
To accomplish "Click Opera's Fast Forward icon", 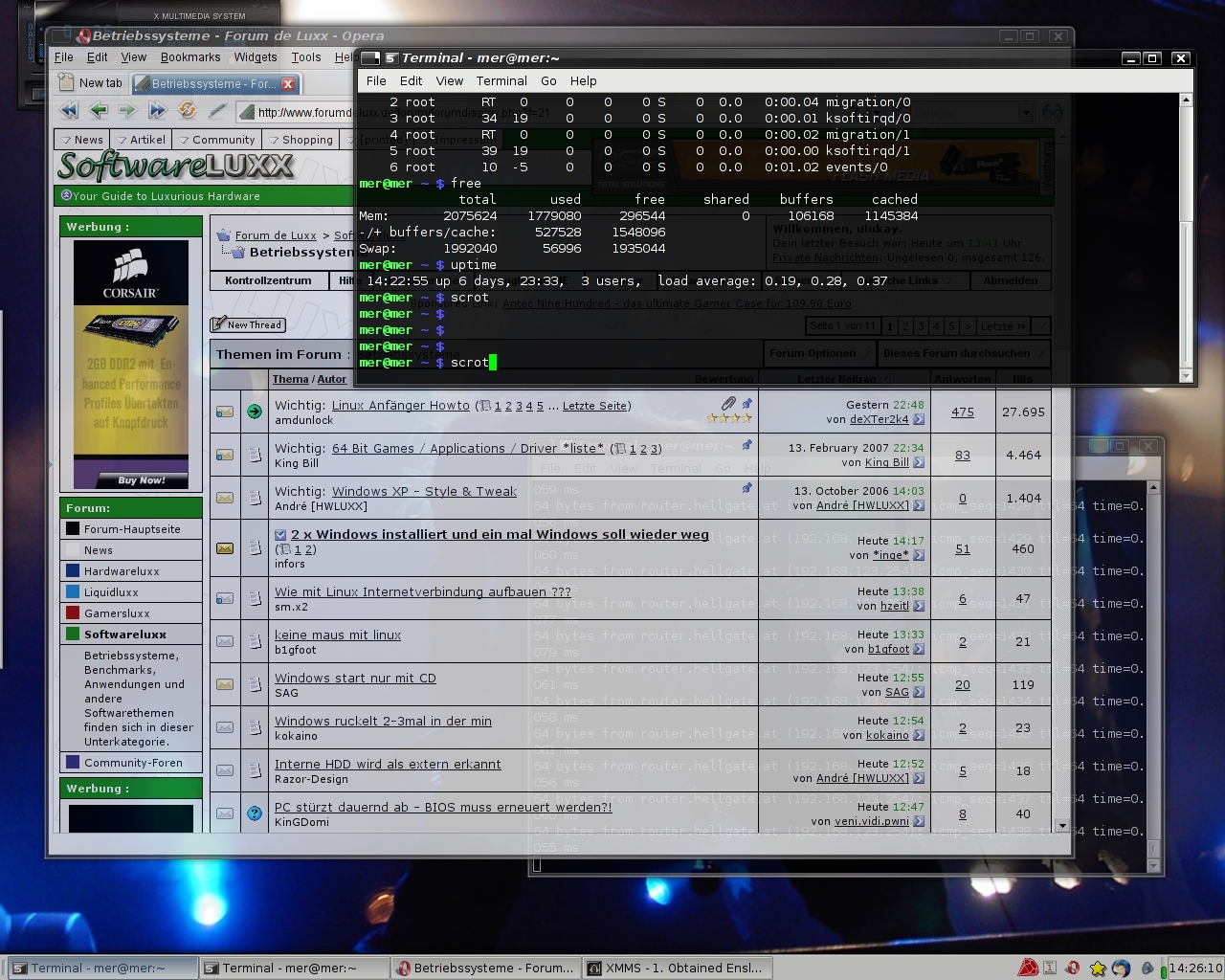I will tap(158, 111).
